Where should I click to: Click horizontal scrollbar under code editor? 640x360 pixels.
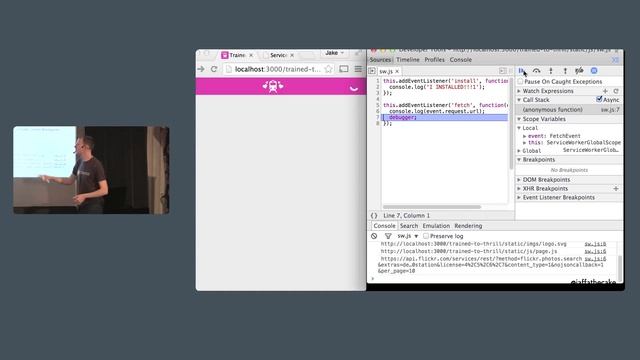[432, 207]
